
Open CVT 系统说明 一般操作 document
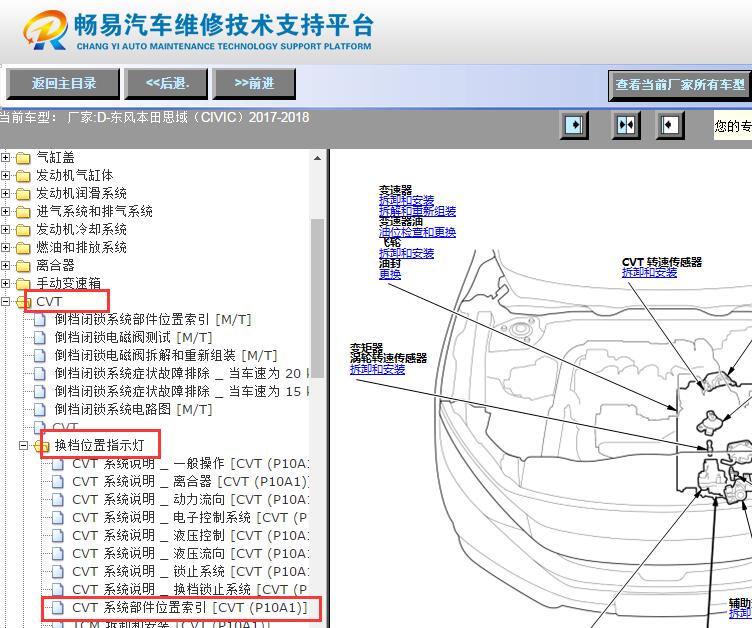(190, 463)
